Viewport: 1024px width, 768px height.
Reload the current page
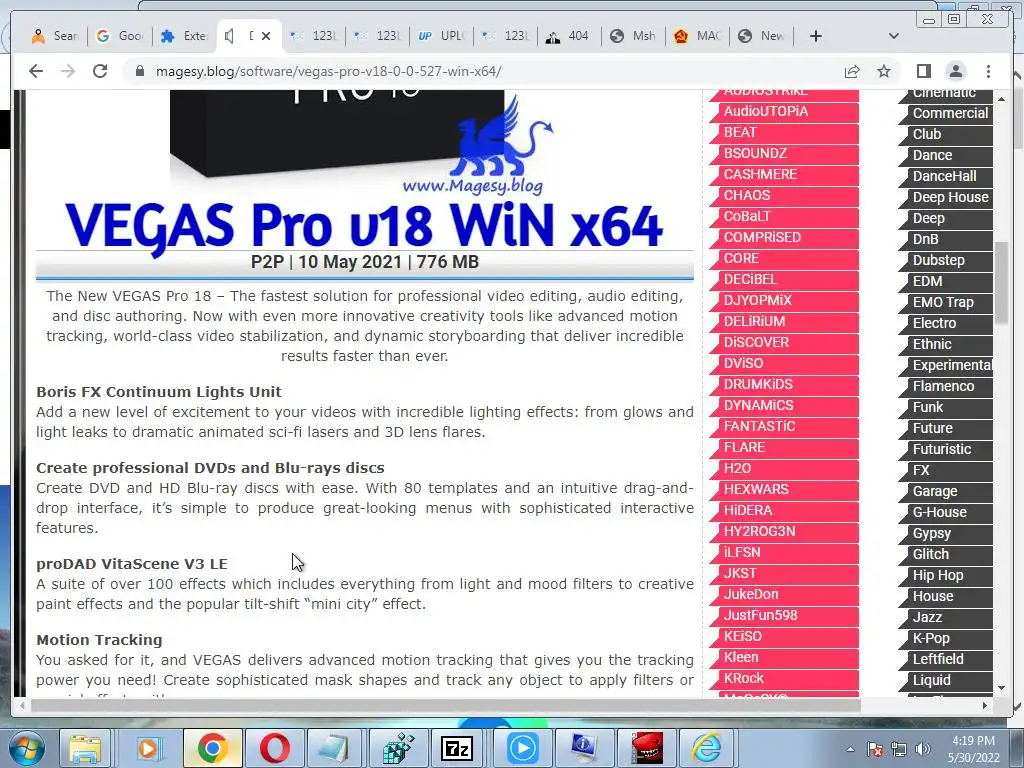pyautogui.click(x=100, y=71)
